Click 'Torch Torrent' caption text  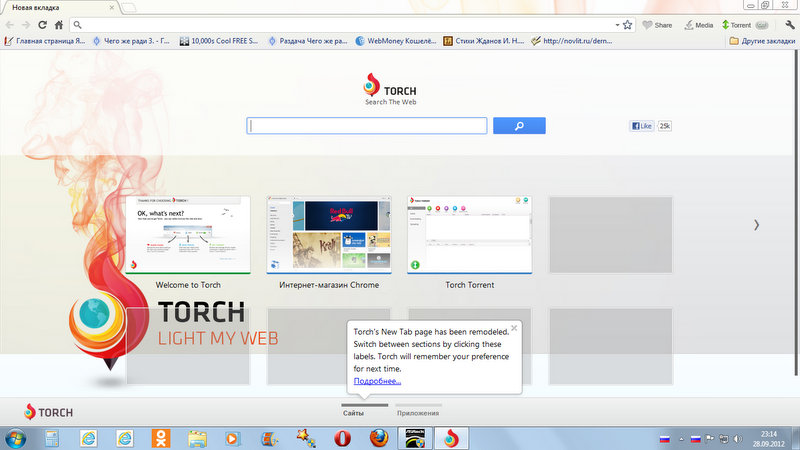[x=470, y=285]
